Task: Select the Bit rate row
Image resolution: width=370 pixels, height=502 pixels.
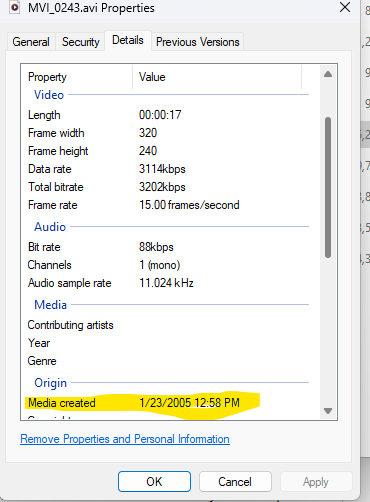Action: pos(168,247)
